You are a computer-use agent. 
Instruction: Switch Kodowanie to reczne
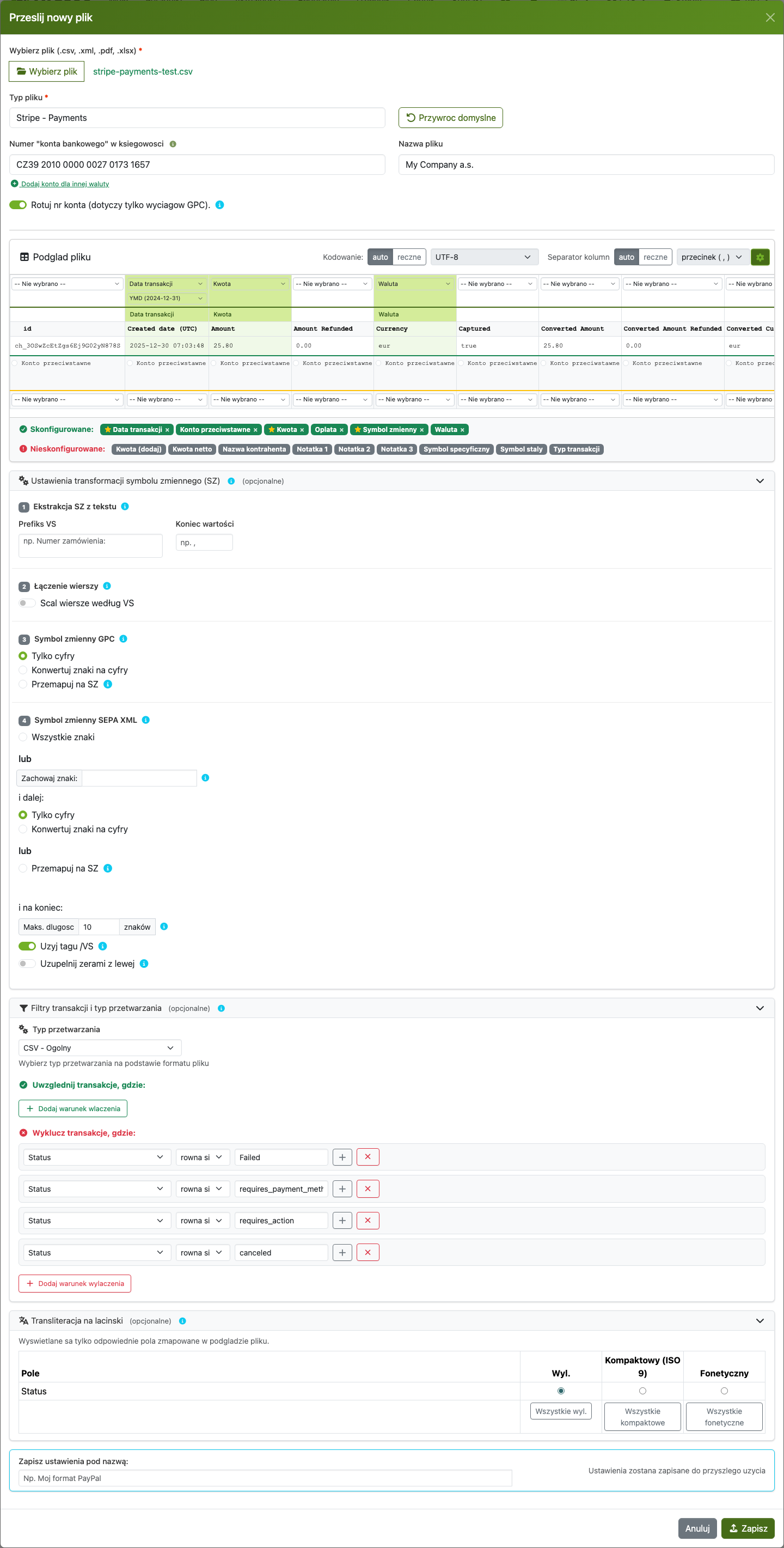409,257
